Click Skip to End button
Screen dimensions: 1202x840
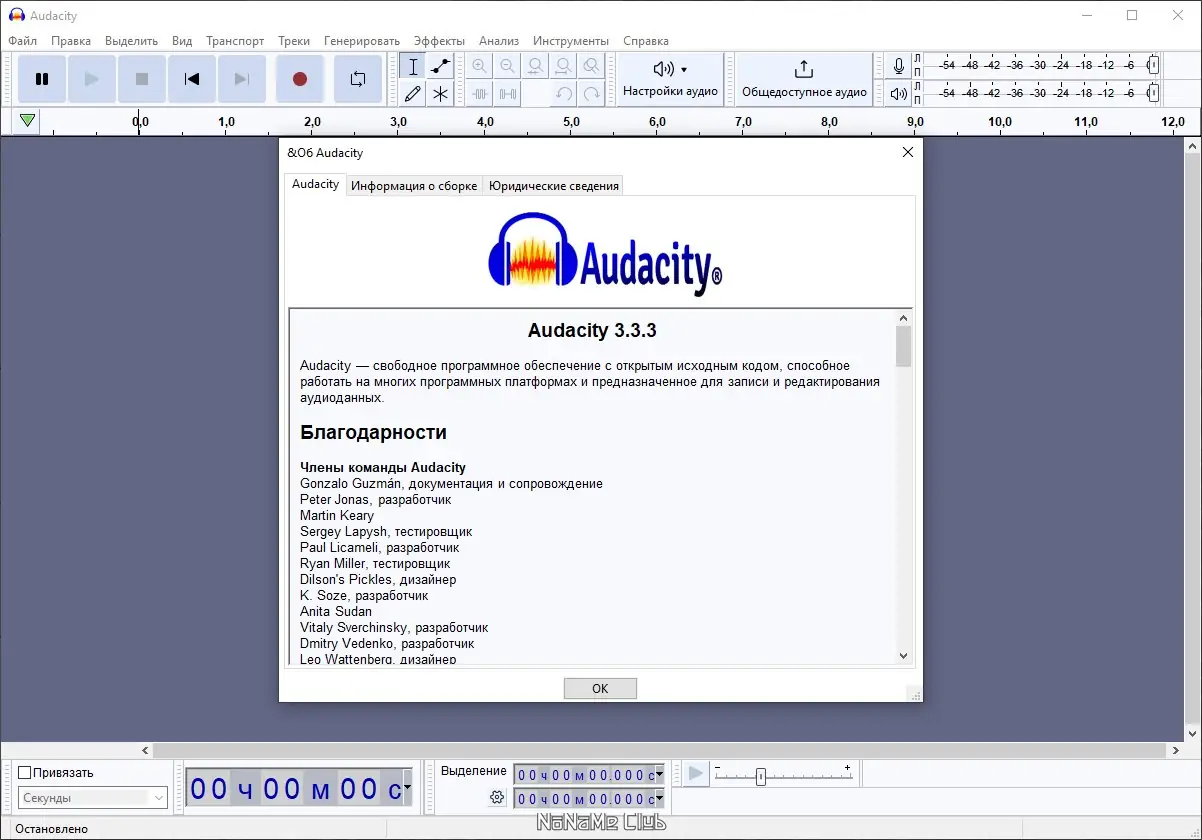[x=242, y=79]
